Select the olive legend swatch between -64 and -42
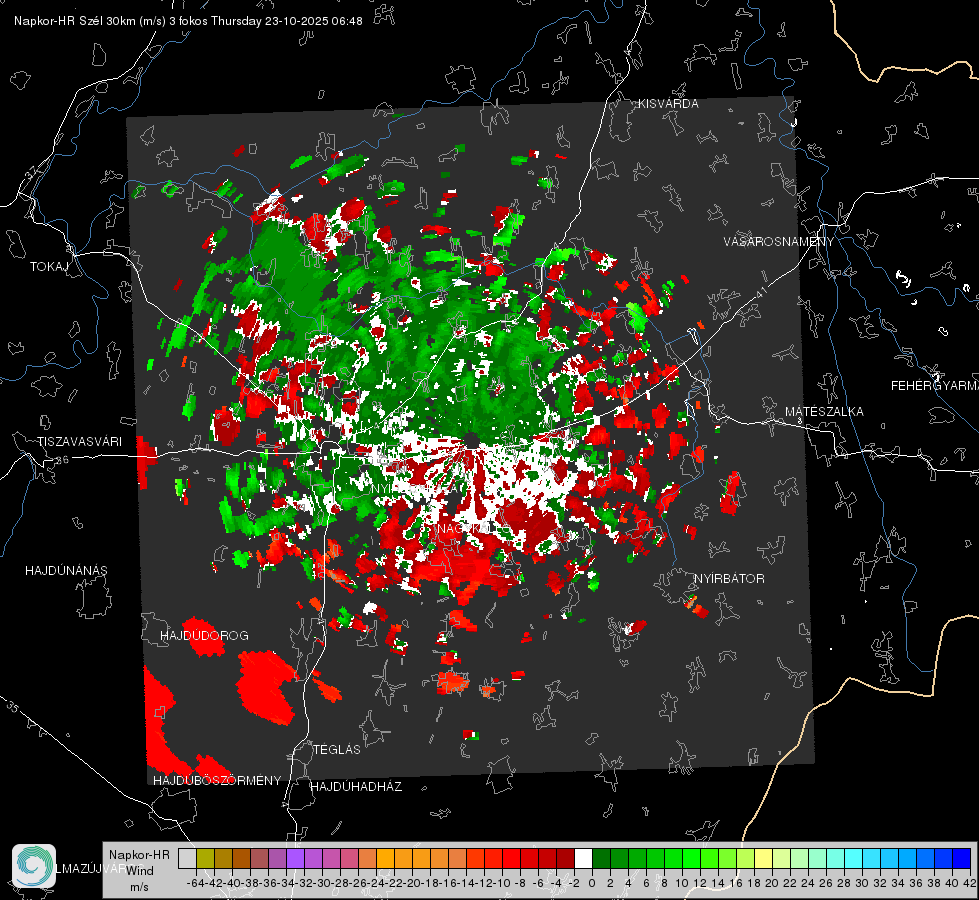979x900 pixels. point(205,859)
